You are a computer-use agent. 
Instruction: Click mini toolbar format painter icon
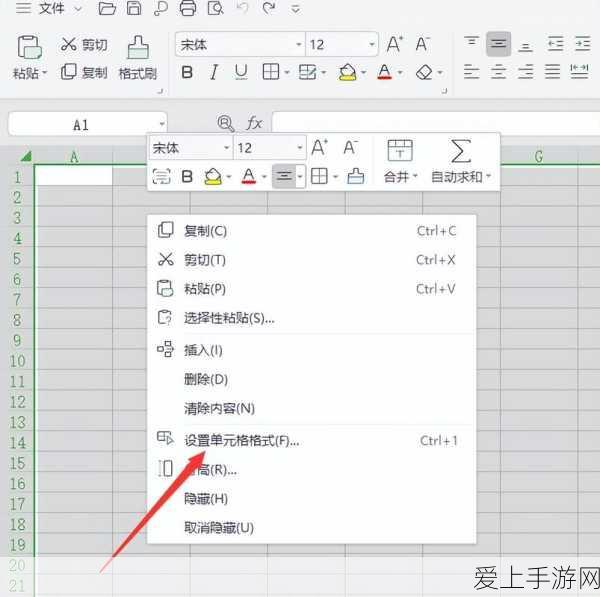[x=355, y=176]
